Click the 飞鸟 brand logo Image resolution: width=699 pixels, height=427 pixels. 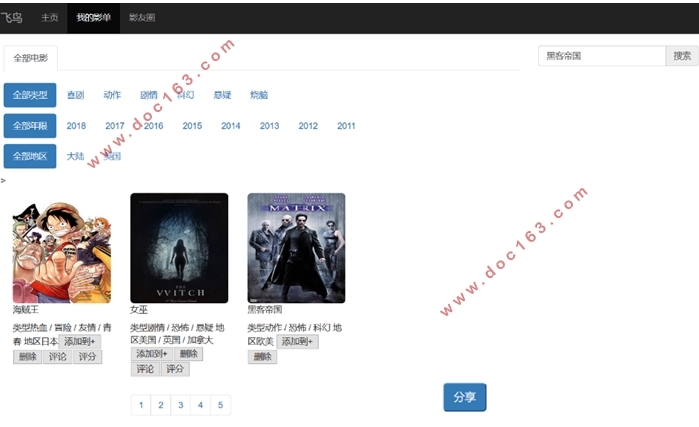(x=12, y=18)
